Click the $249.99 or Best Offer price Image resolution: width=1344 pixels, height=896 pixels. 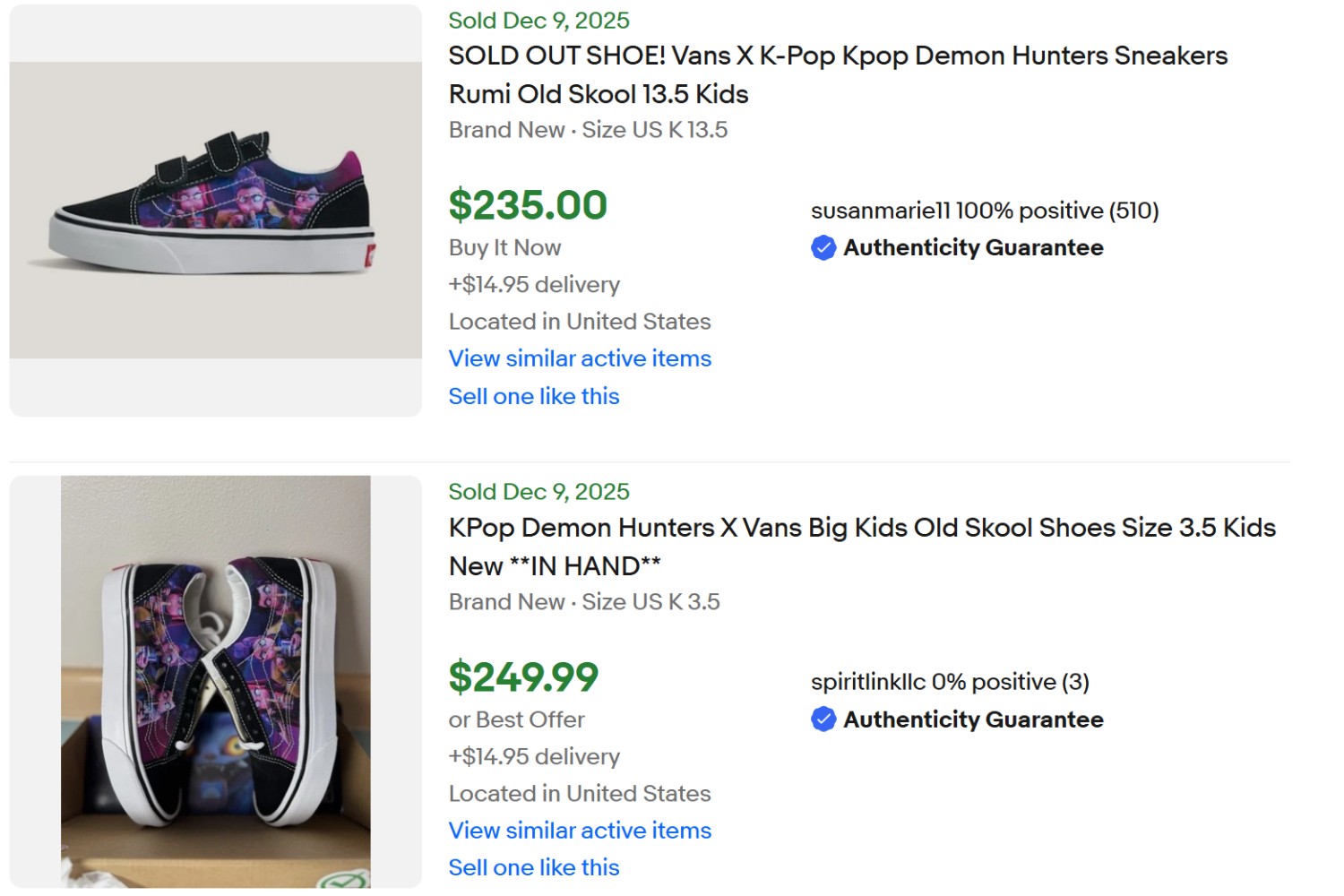click(523, 678)
